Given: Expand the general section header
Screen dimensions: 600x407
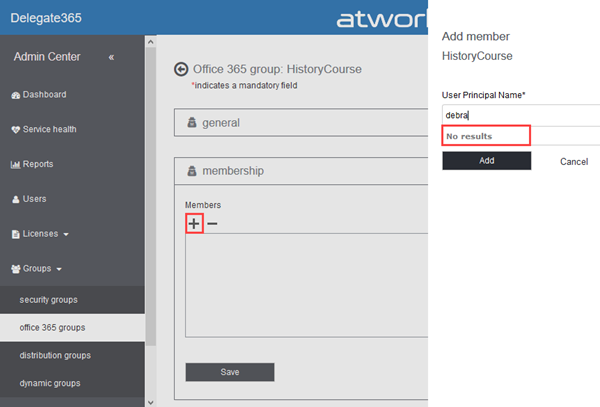Looking at the screenshot, I should 301,122.
